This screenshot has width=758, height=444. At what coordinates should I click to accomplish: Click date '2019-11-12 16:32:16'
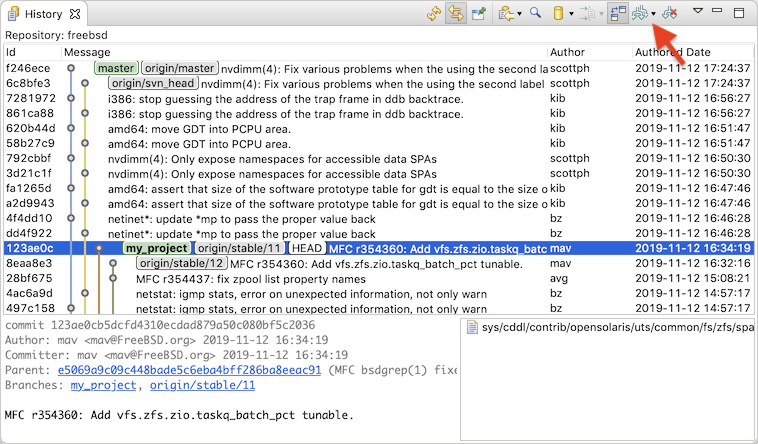click(692, 263)
